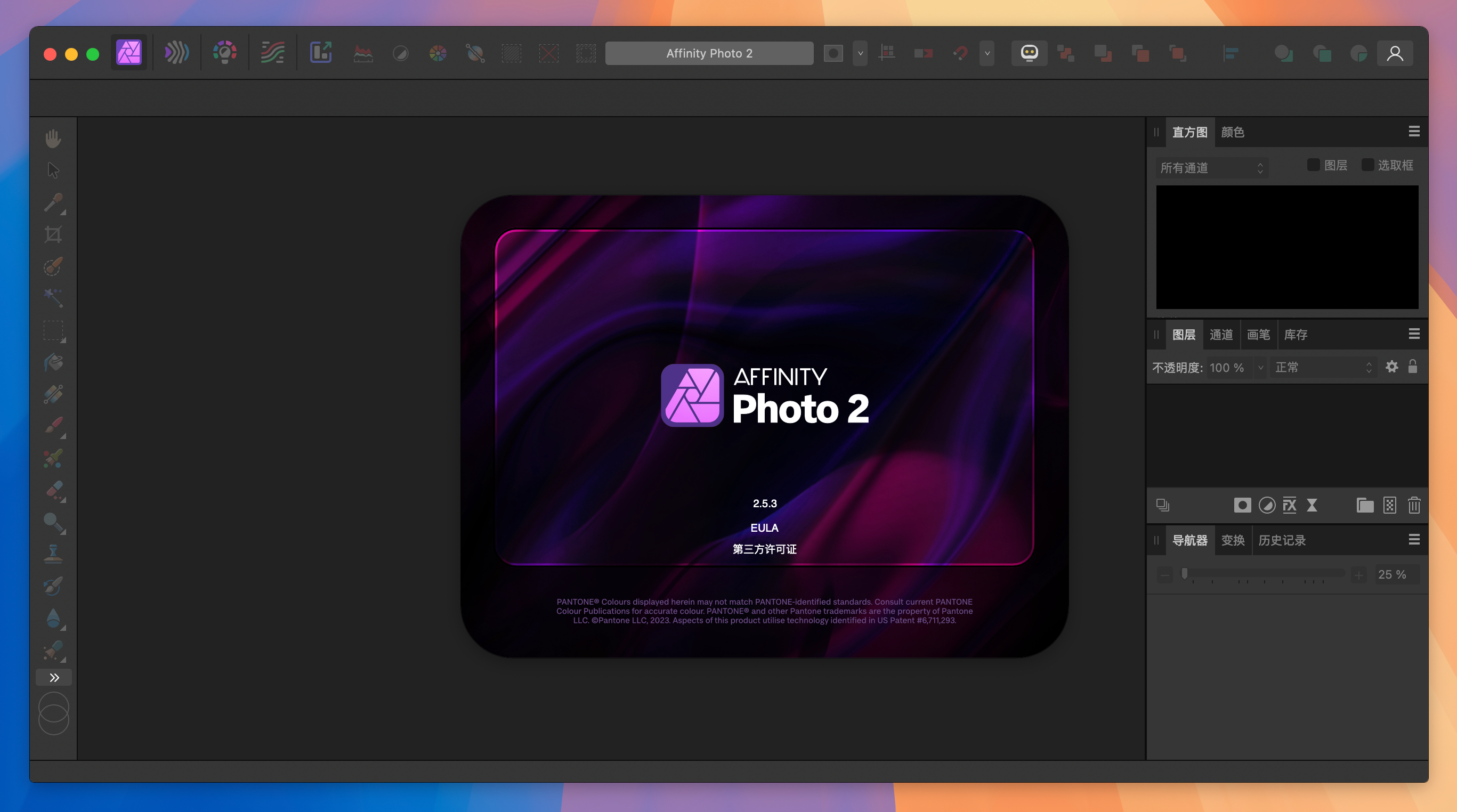Click the Add boolean operation icon
1457x812 pixels.
pos(1283,54)
